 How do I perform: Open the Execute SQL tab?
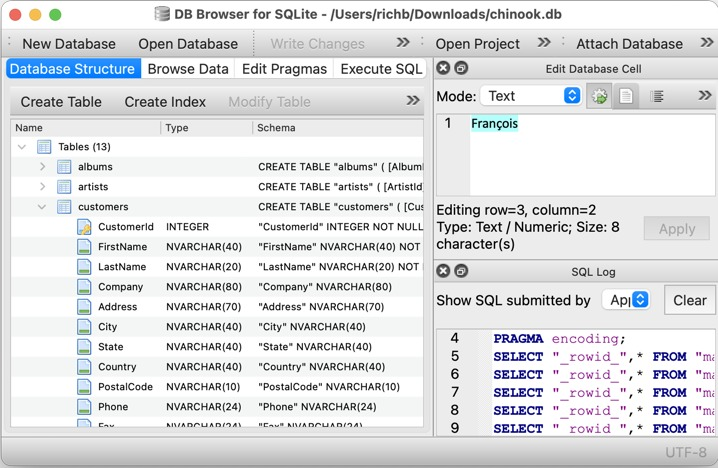click(381, 69)
